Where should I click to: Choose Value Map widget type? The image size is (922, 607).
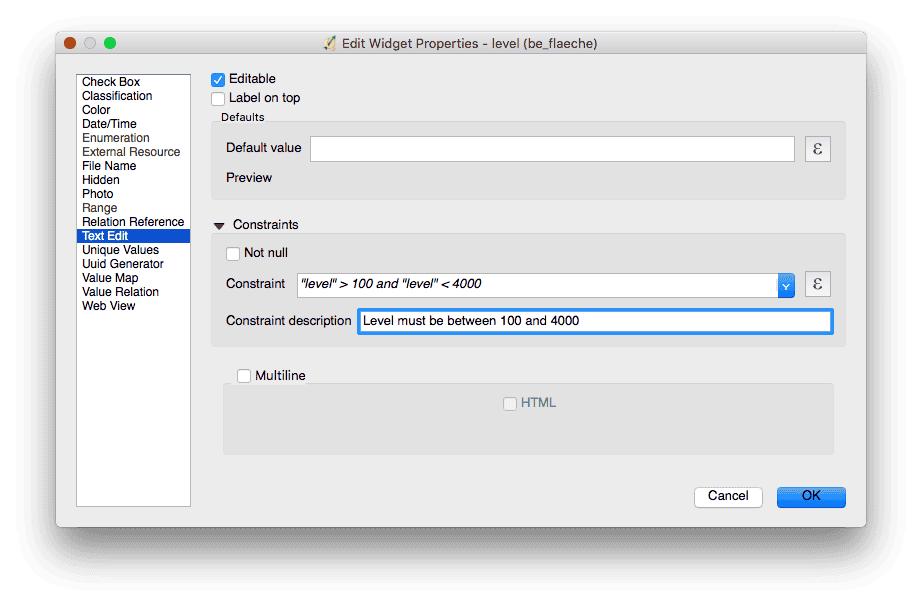[x=110, y=278]
